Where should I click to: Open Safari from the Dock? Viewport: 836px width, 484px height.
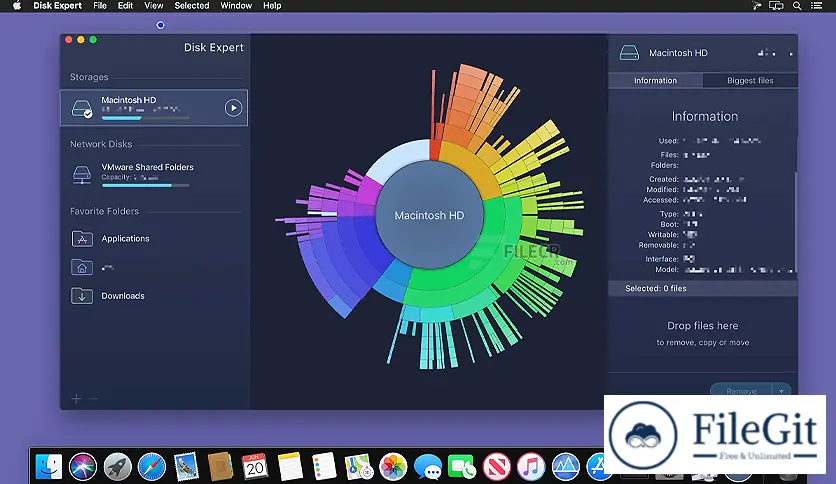point(151,467)
